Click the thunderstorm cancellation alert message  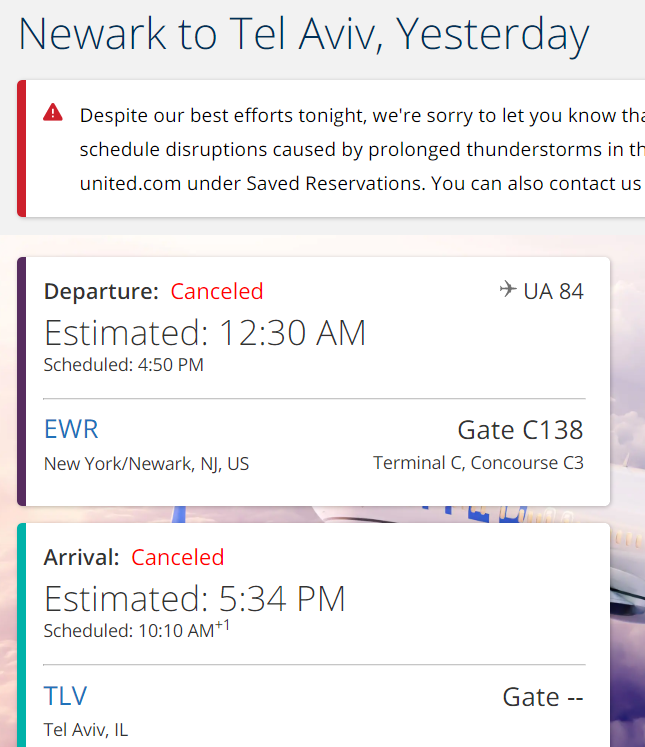click(362, 149)
